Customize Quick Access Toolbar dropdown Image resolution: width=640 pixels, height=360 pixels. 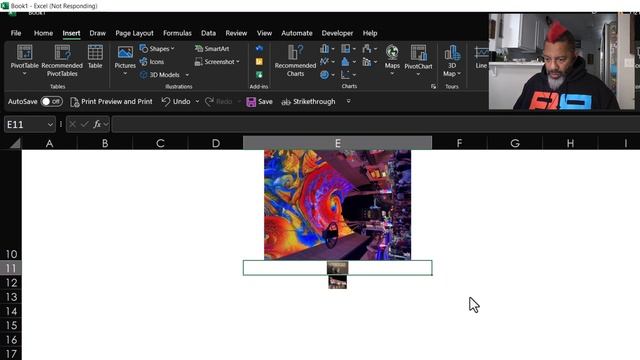pos(348,101)
